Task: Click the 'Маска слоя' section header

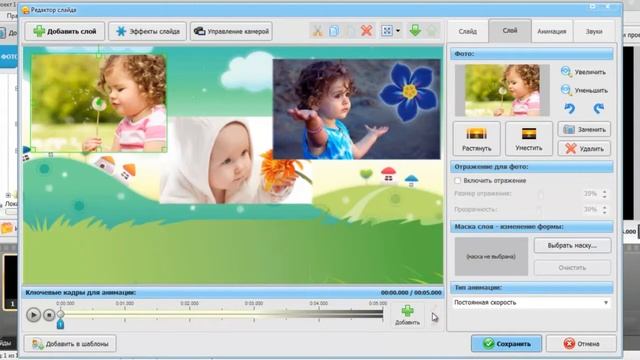Action: point(531,227)
